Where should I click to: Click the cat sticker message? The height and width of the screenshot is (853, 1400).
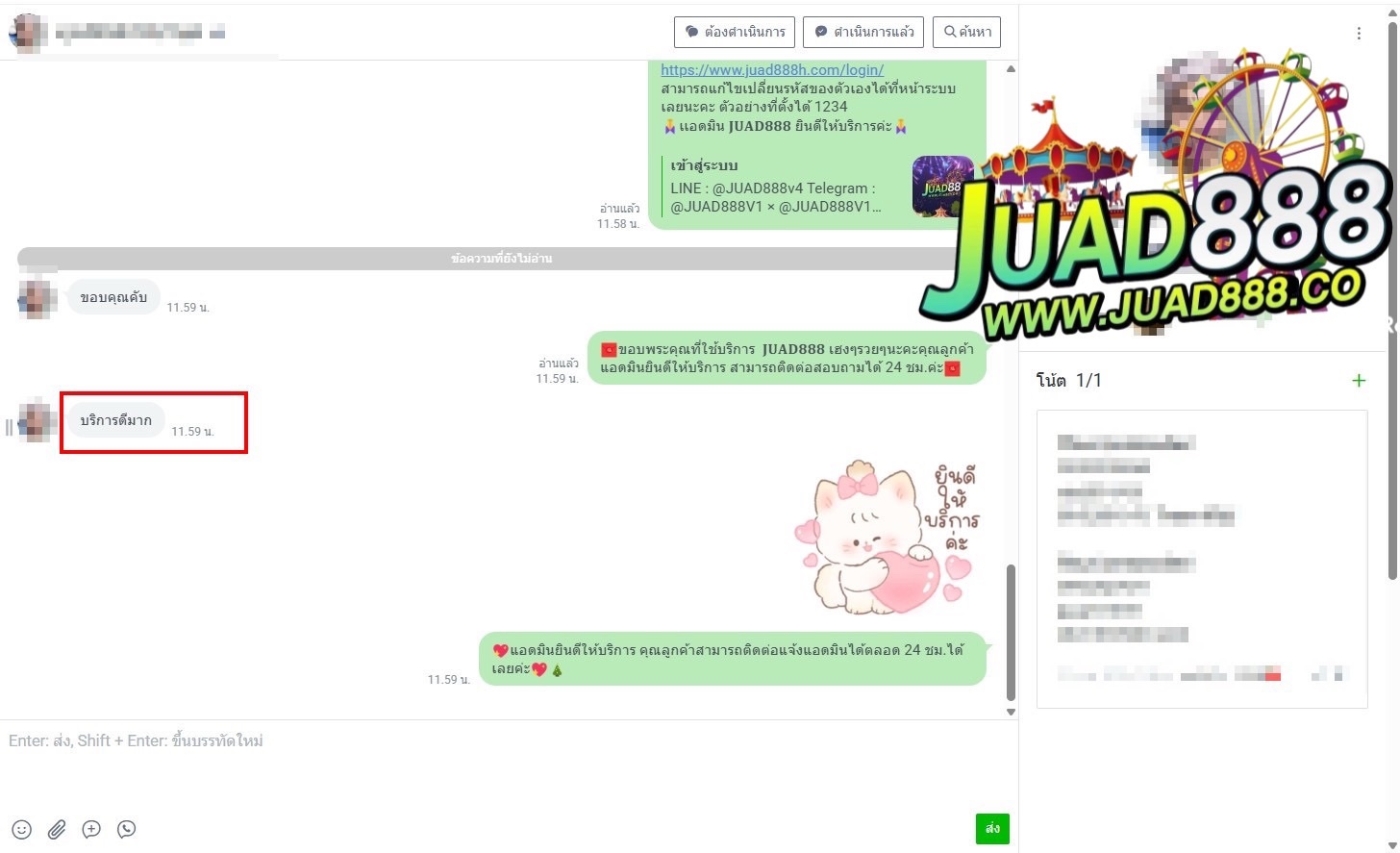coord(885,540)
